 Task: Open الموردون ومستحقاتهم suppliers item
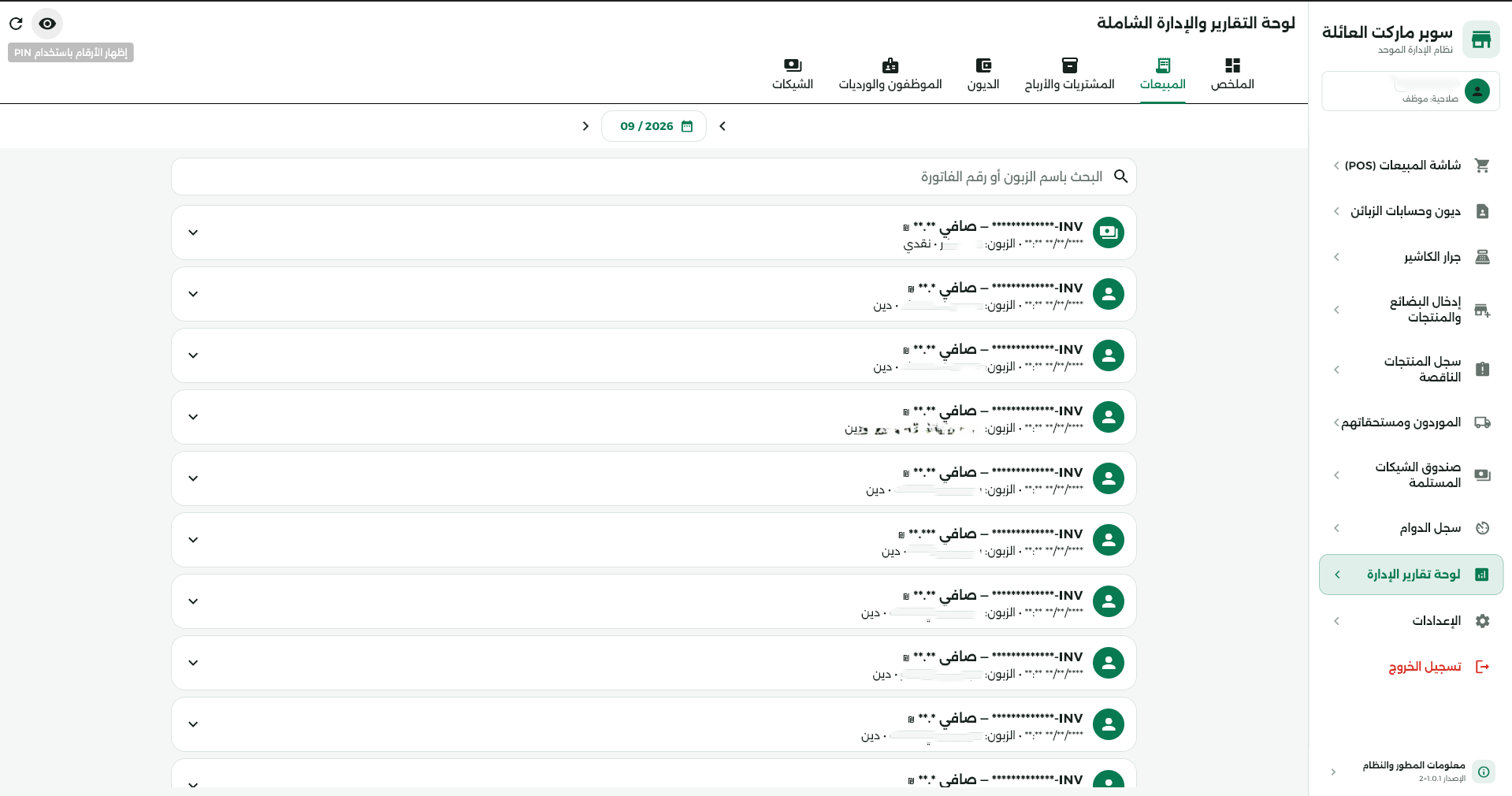1410,422
